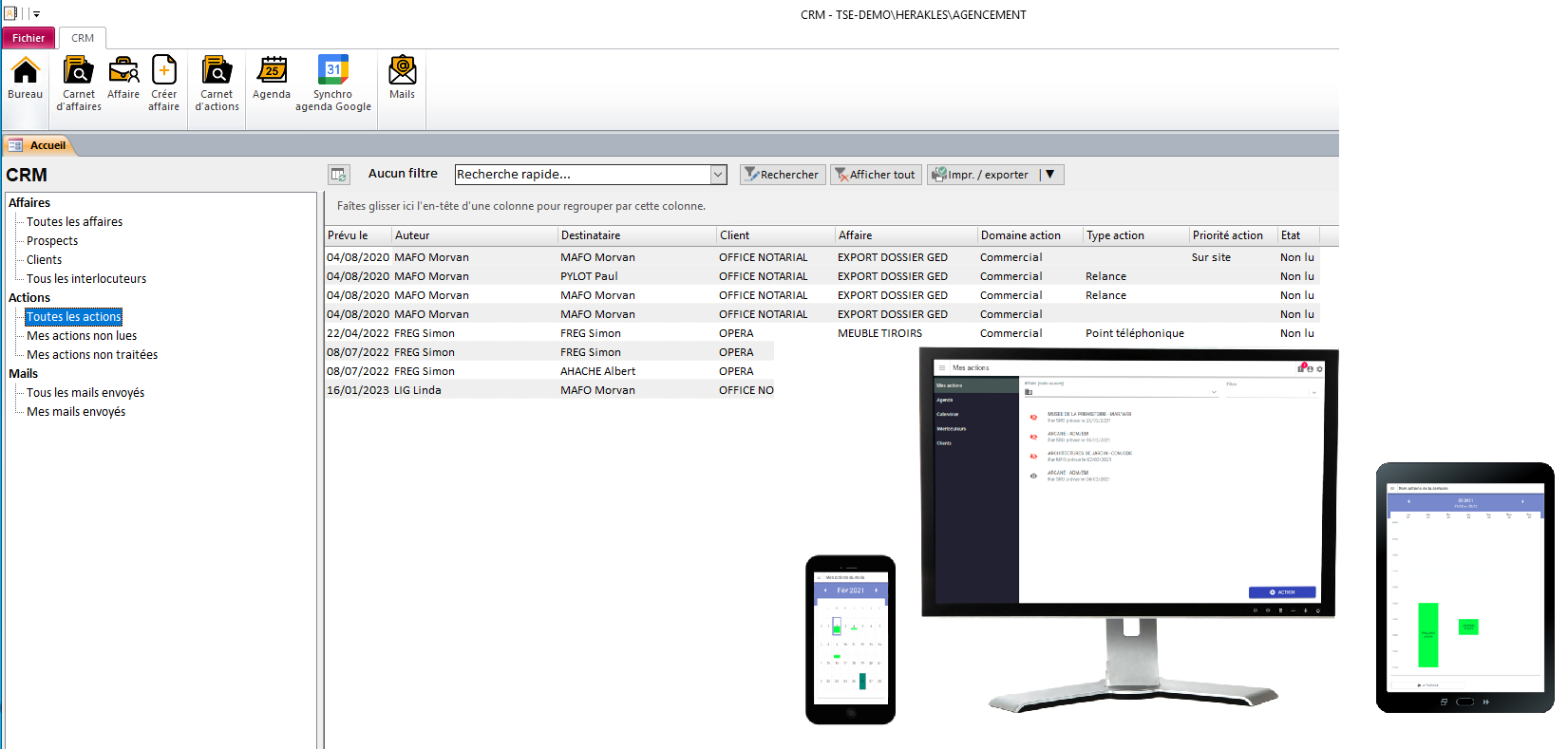
Task: Sort by Domaine action column header
Action: 1030,235
